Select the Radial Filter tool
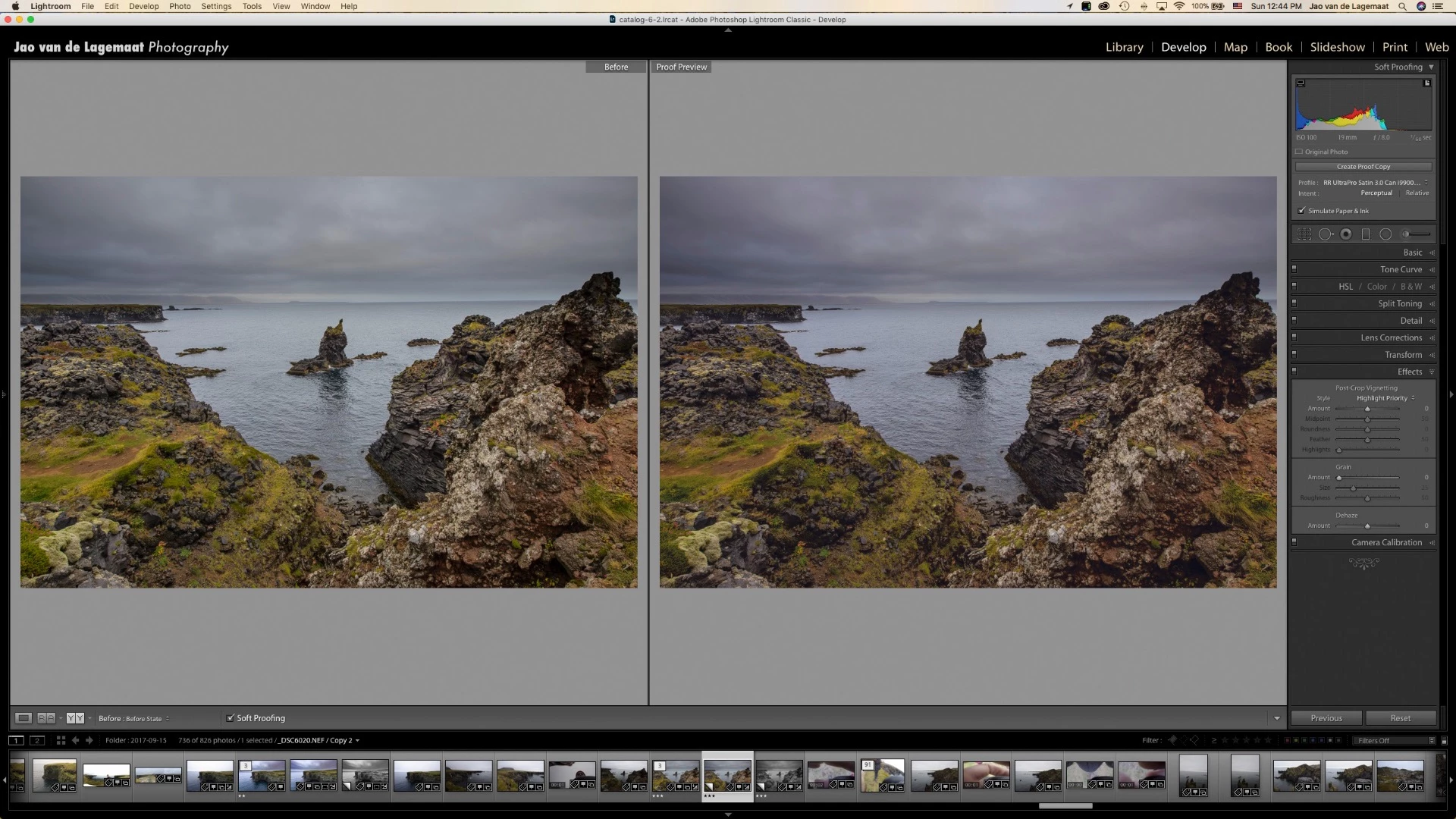This screenshot has width=1456, height=819. (1385, 234)
